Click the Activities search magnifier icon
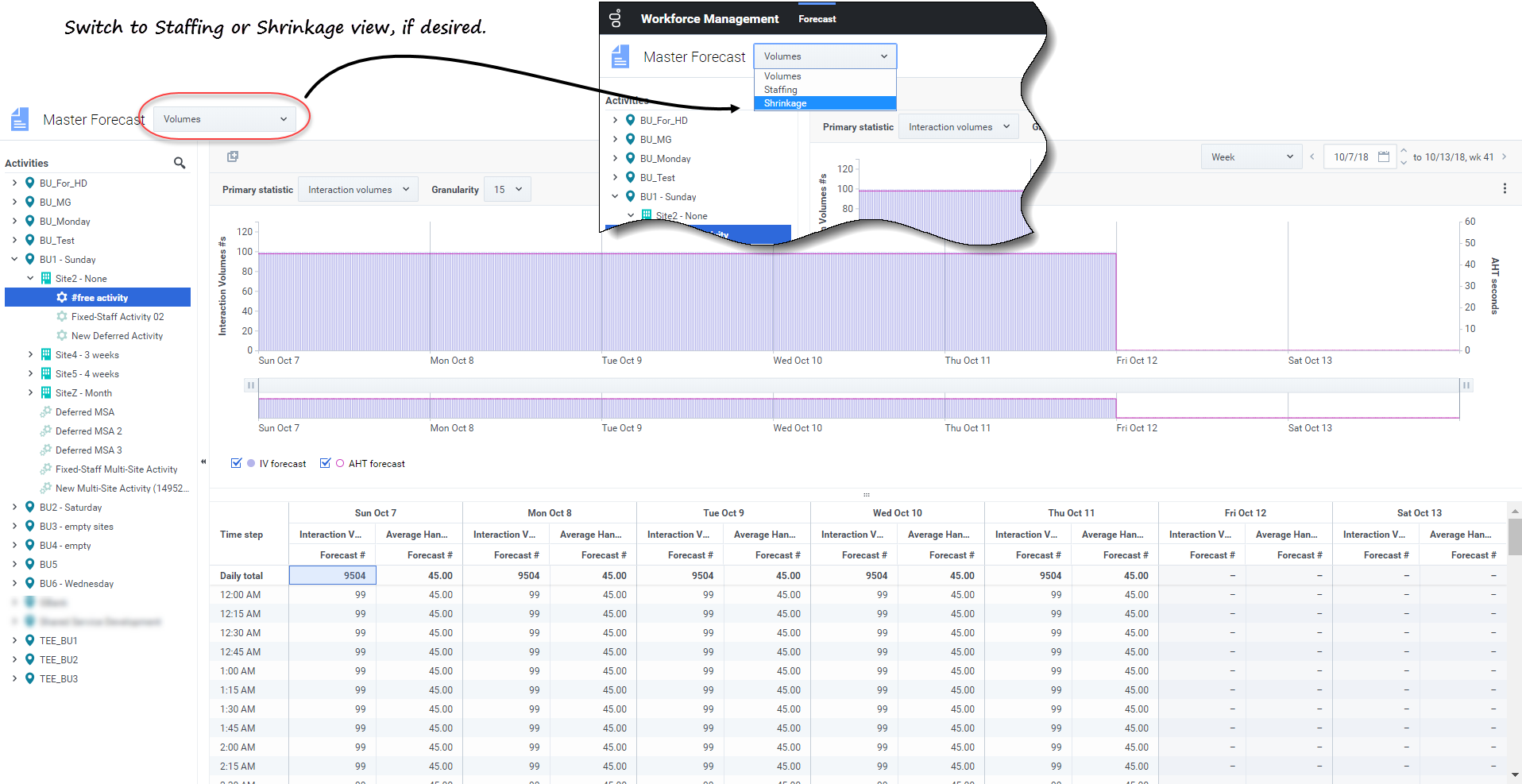This screenshot has height=784, width=1522. point(180,163)
